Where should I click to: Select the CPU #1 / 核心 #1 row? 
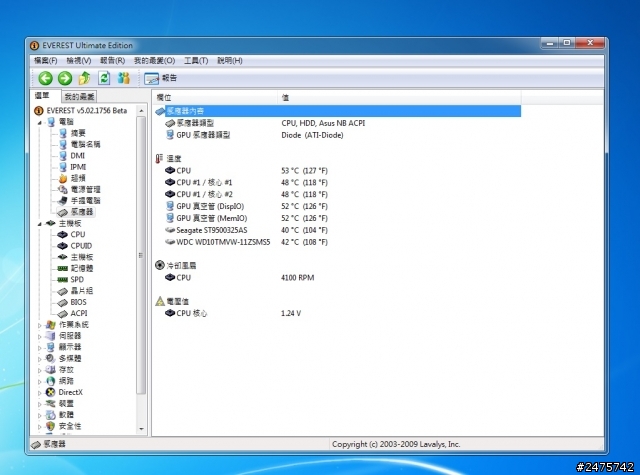pyautogui.click(x=338, y=182)
